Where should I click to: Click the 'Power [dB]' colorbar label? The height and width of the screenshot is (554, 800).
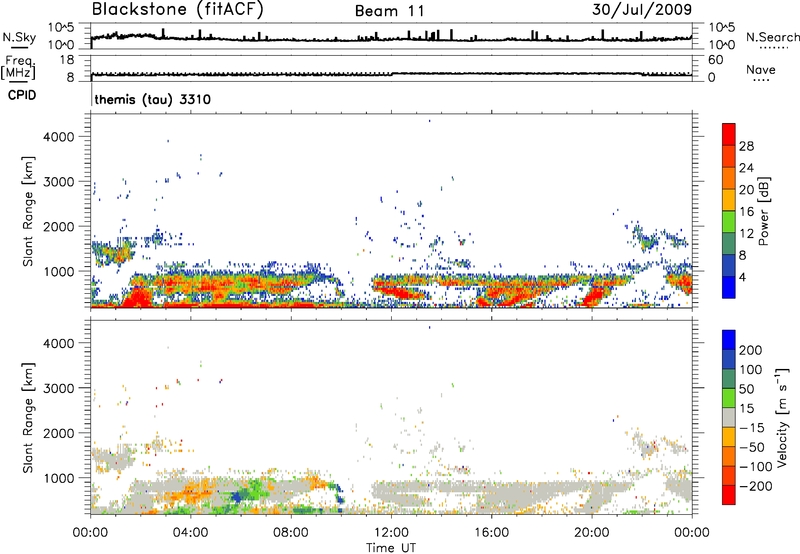(x=763, y=211)
